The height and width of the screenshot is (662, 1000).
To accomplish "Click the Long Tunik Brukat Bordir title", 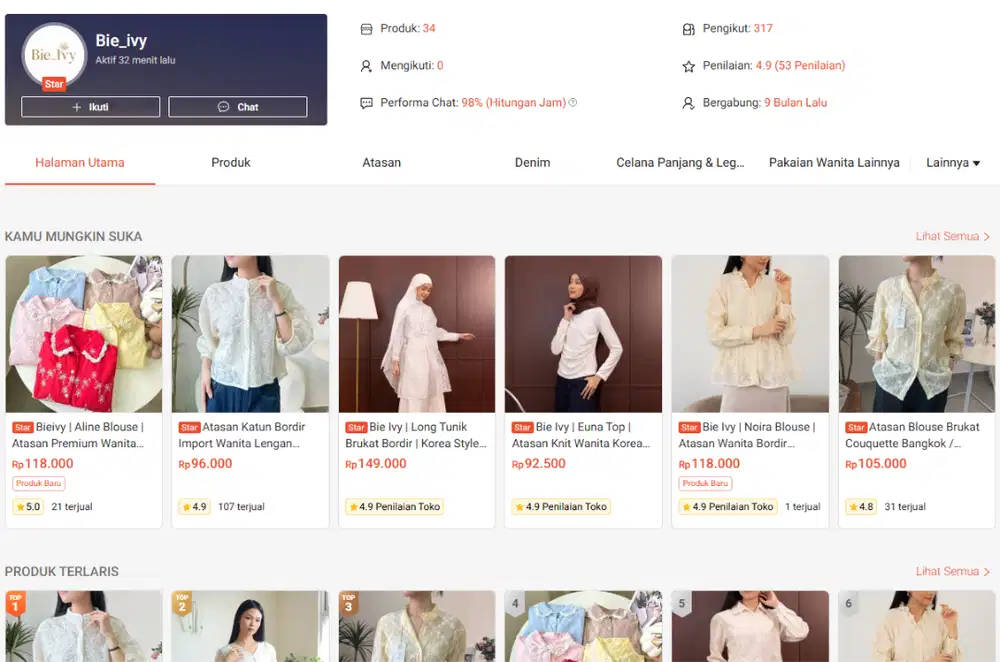I will coord(416,435).
